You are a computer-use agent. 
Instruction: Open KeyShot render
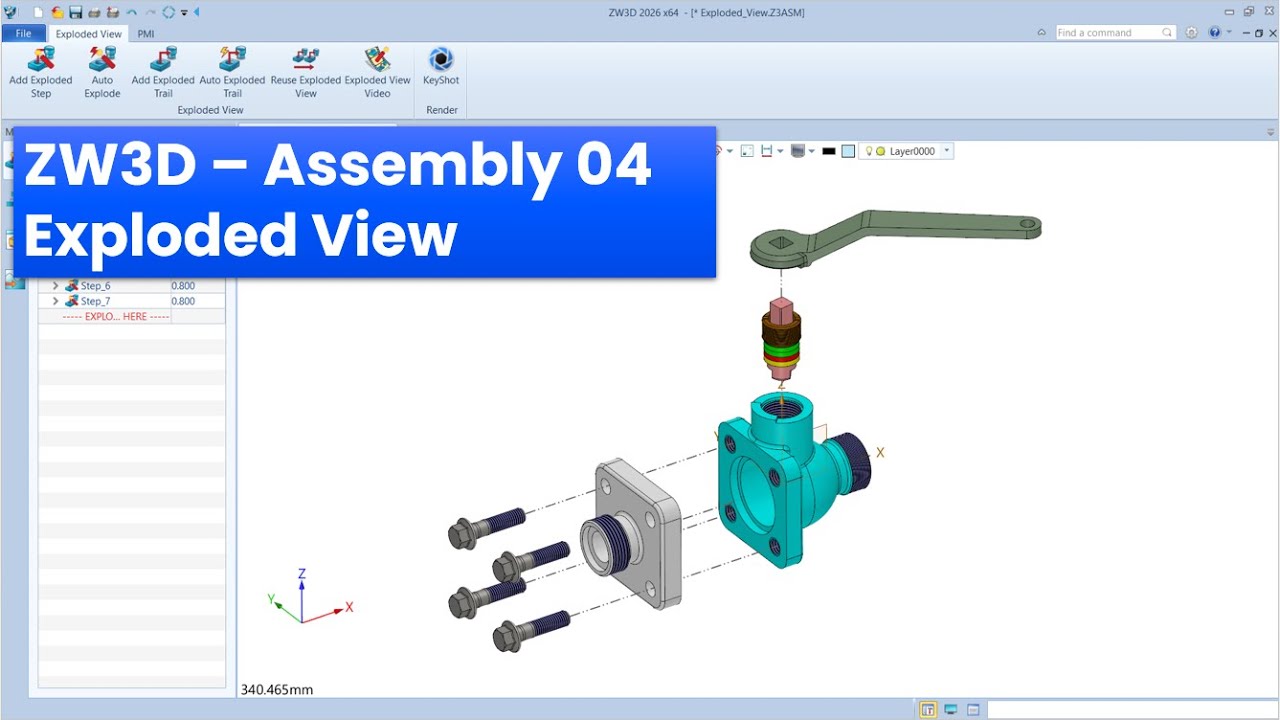pos(441,66)
